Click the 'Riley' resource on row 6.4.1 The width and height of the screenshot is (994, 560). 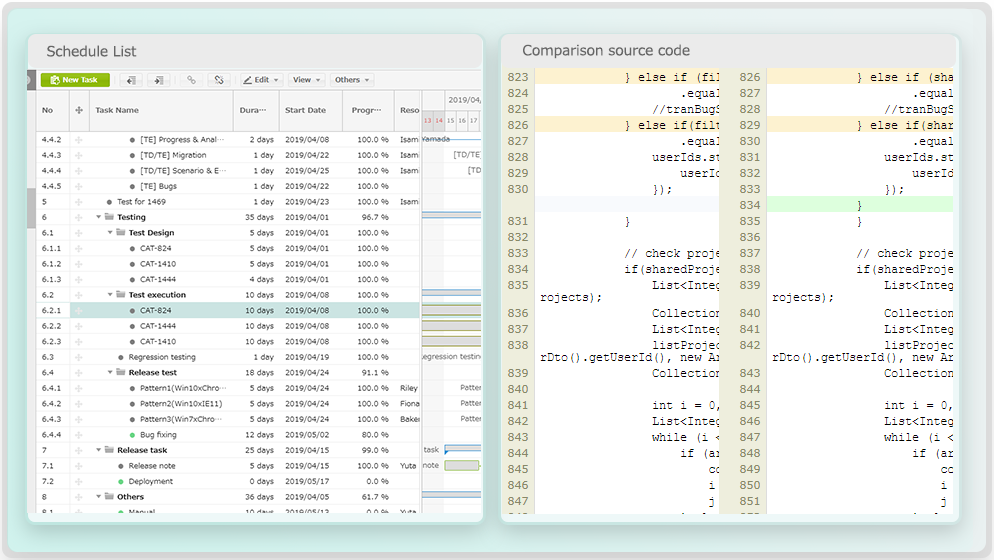(409, 388)
